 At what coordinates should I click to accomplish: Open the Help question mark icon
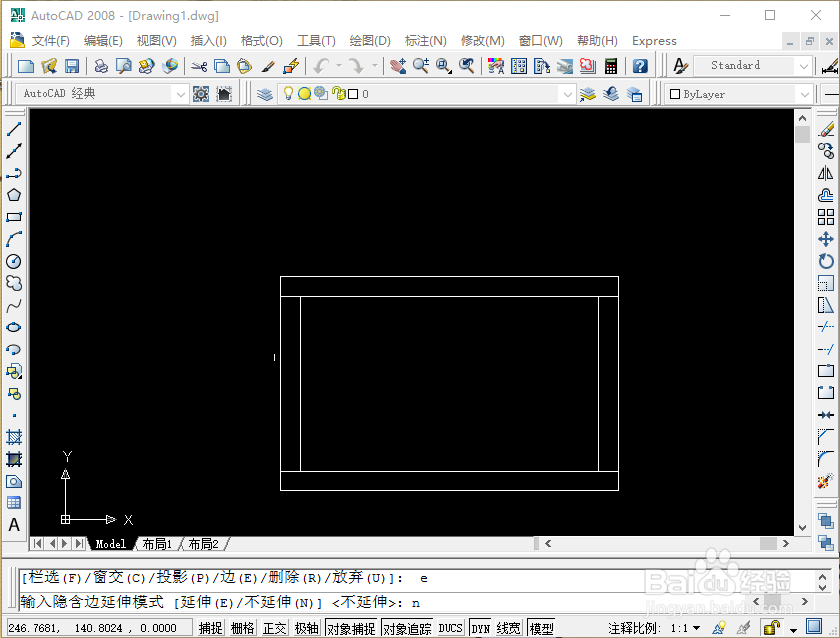tap(640, 66)
